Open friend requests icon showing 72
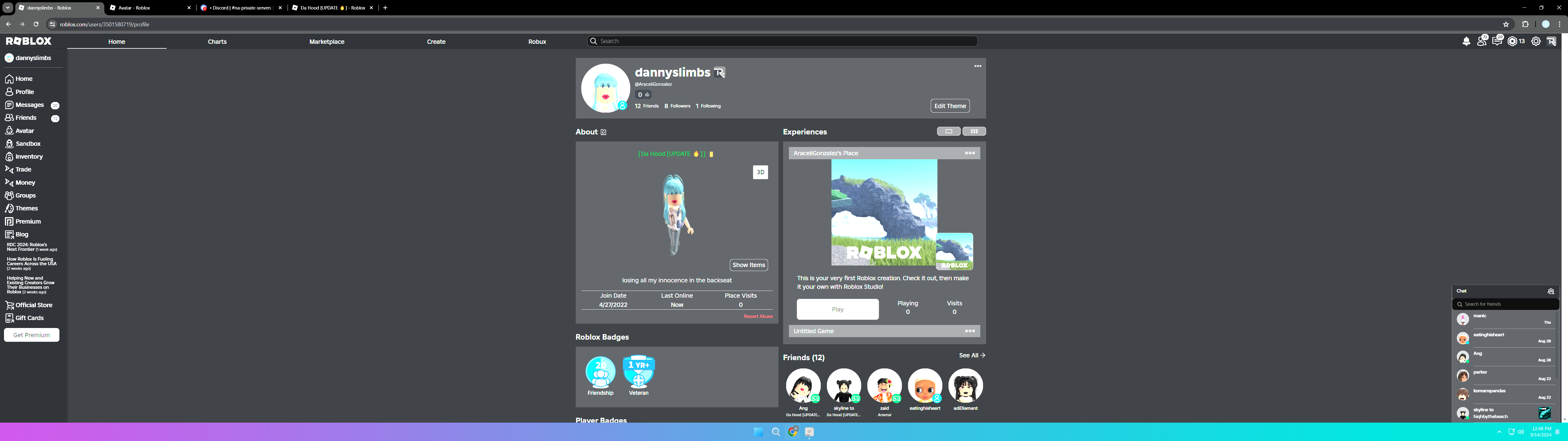This screenshot has height=441, width=1568. [x=1482, y=41]
